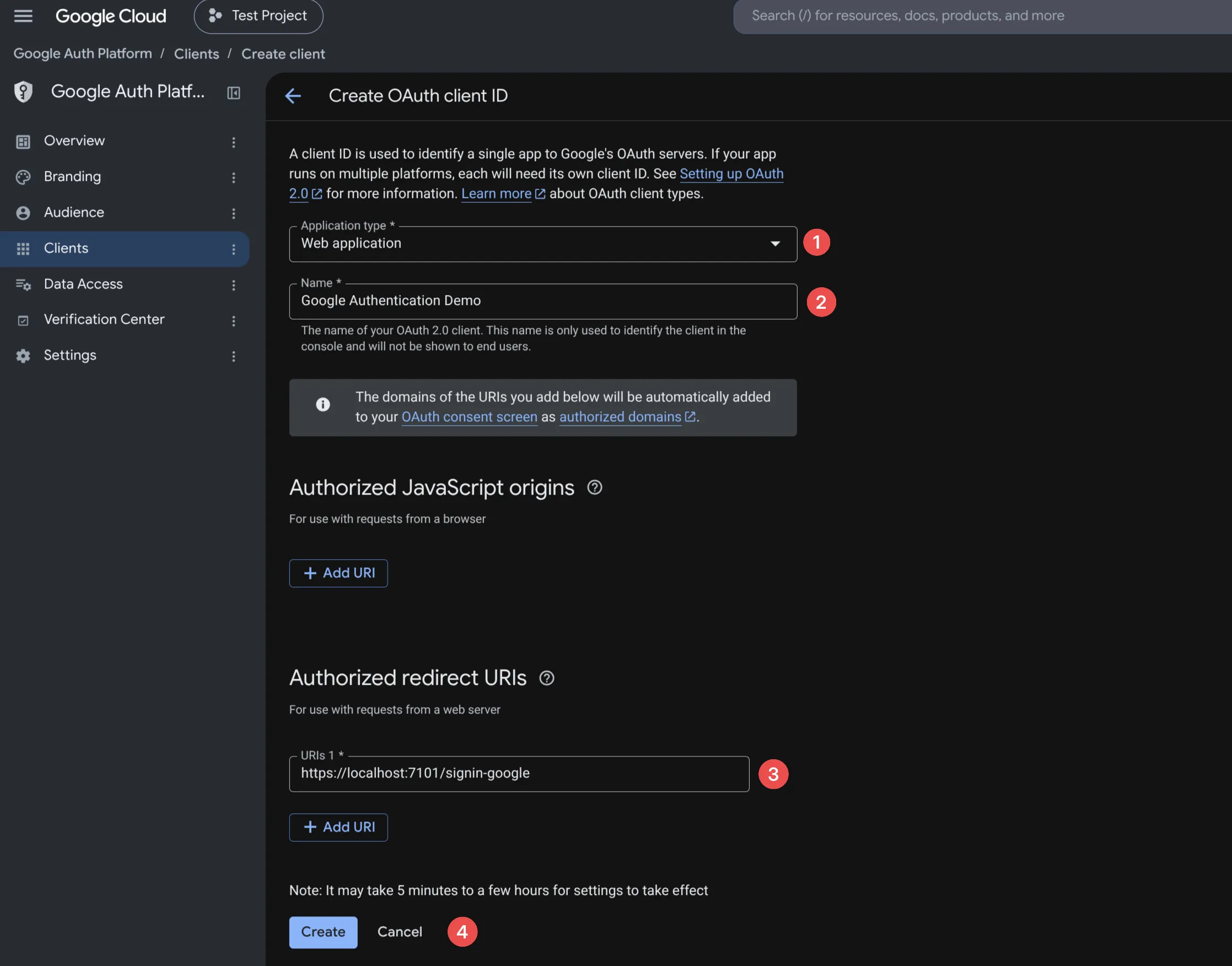Open more options for Data Access

pyautogui.click(x=234, y=285)
